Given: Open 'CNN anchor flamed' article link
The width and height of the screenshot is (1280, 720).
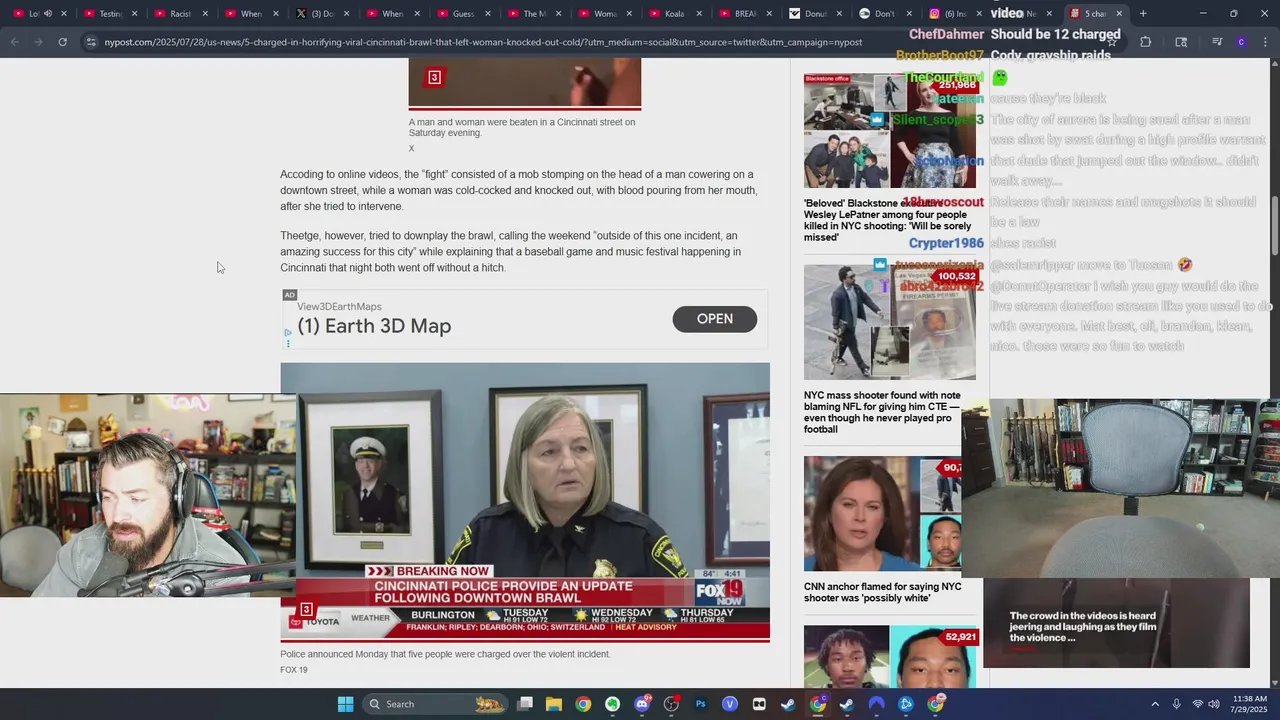Looking at the screenshot, I should 883,592.
